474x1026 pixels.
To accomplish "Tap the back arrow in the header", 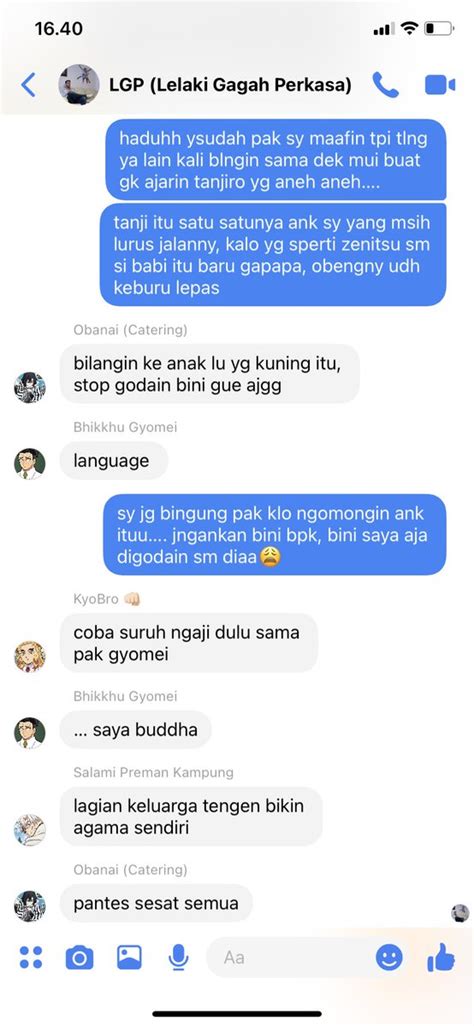I will (28, 85).
